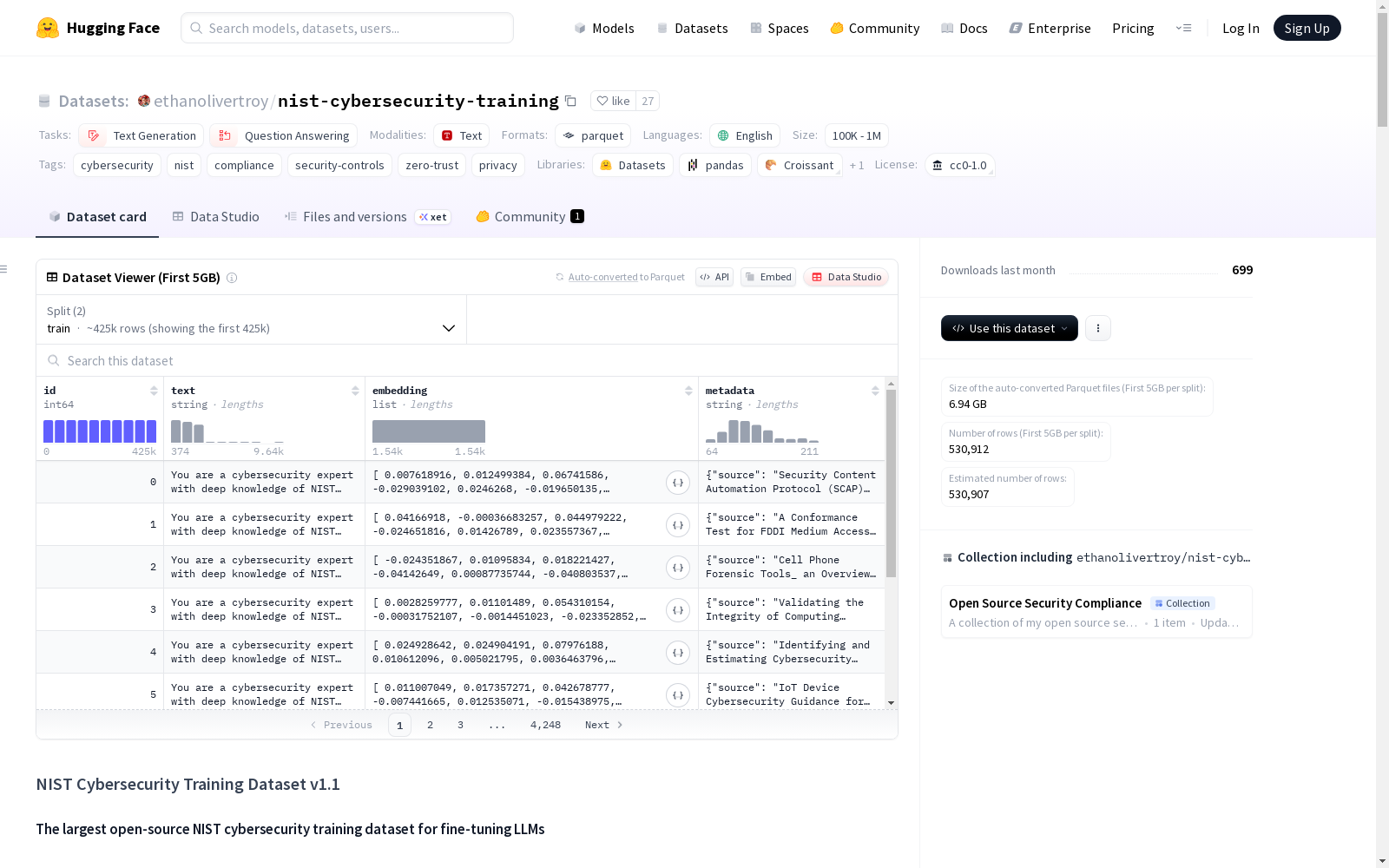Open the Enterprise nav item
This screenshot has height=868, width=1389.
coord(1050,28)
